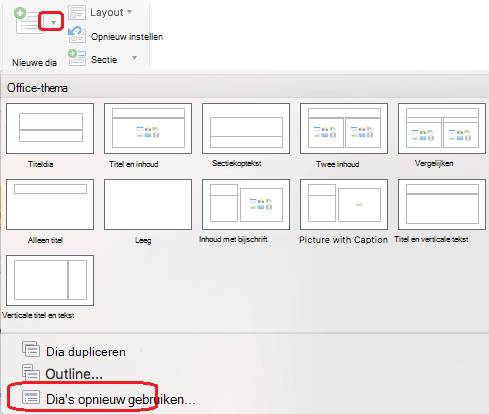
Task: Click the Picture with Caption label text
Action: [x=343, y=240]
